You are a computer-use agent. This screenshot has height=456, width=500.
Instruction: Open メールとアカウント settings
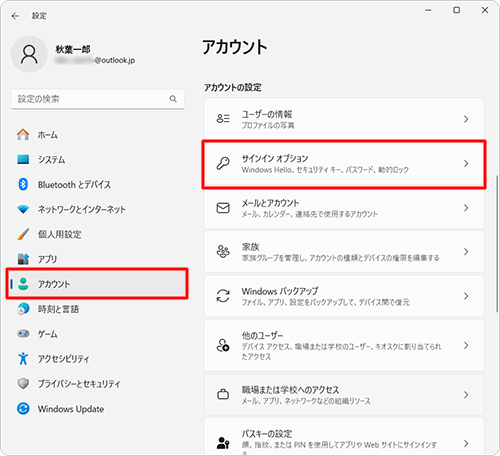coord(344,208)
